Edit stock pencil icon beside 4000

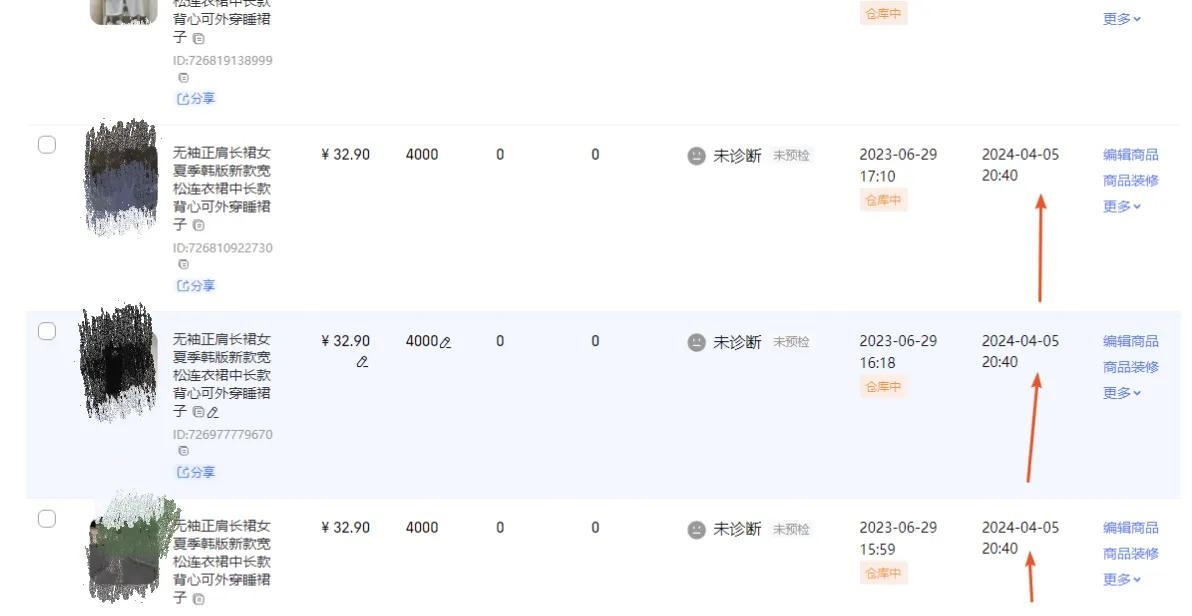445,343
